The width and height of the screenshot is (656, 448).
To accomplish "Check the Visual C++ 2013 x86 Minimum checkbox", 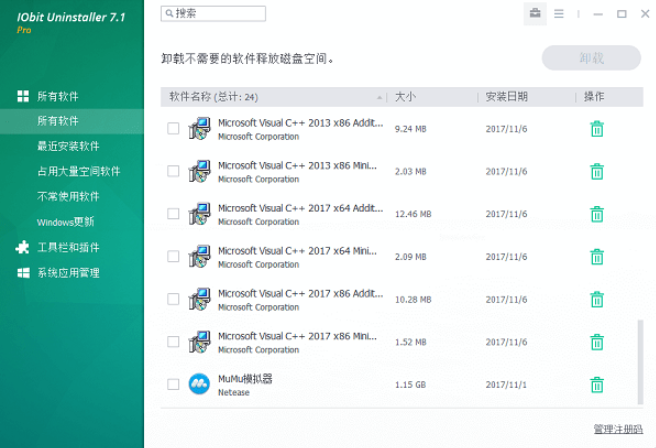I will (173, 171).
